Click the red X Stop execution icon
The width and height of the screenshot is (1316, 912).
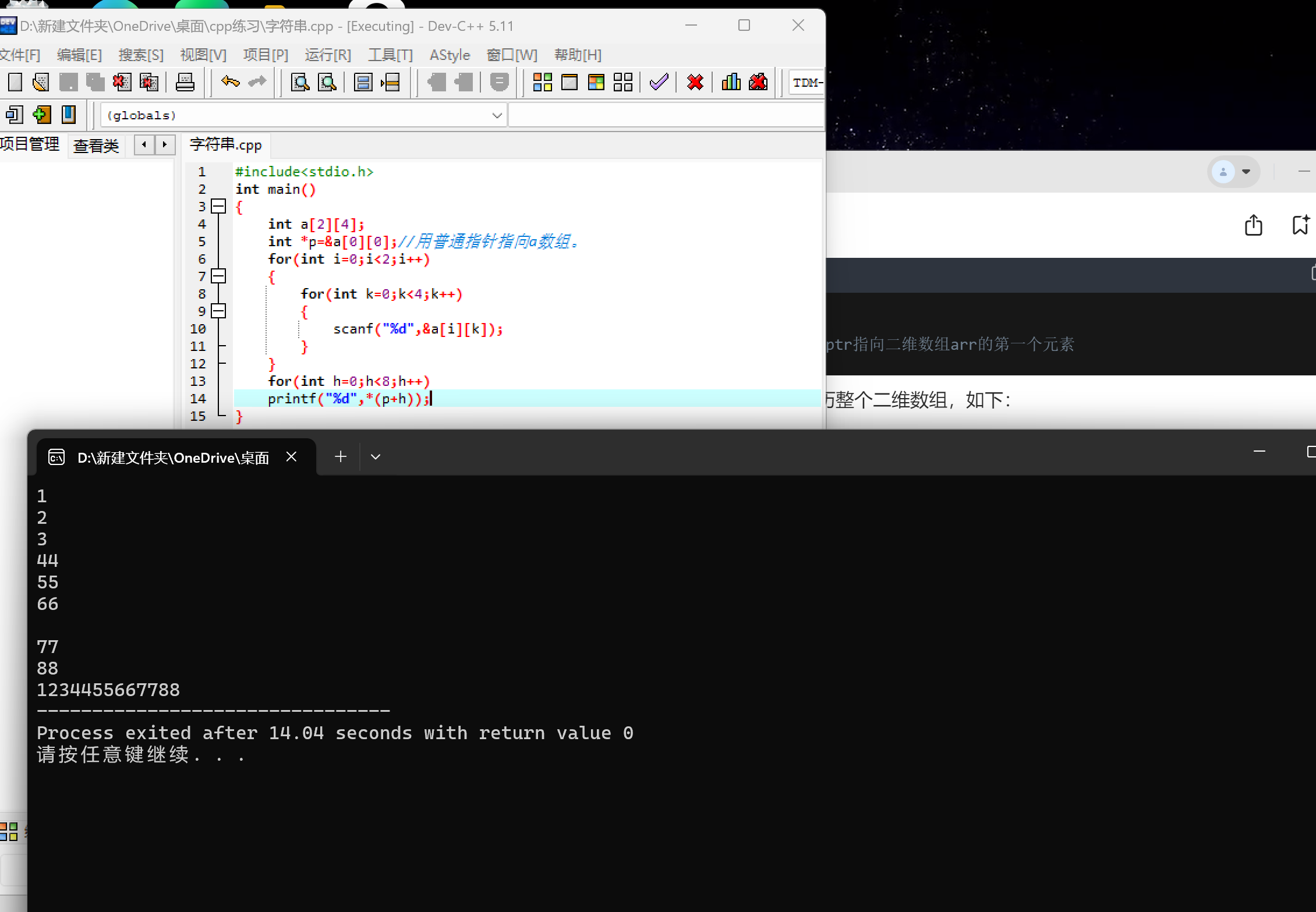[x=695, y=82]
